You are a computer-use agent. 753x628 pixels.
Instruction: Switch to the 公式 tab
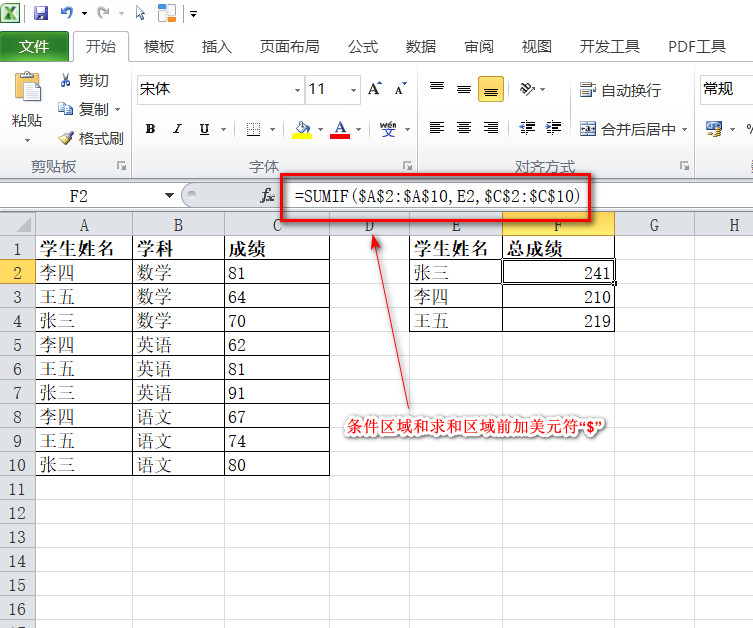click(363, 47)
